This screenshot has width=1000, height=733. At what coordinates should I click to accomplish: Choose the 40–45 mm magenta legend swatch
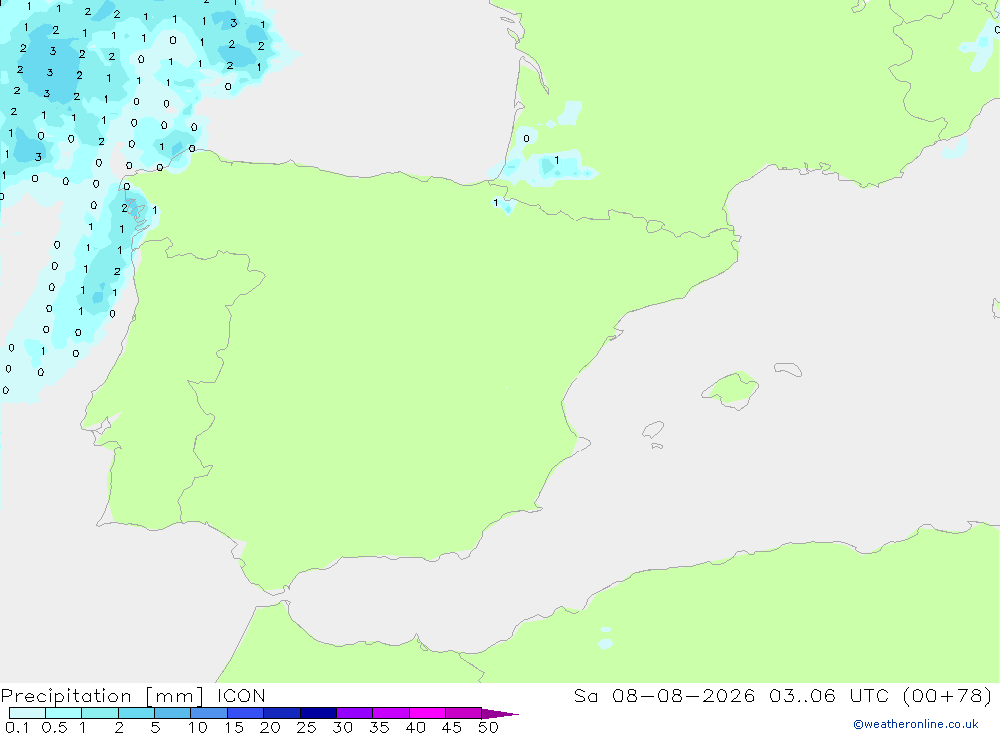427,713
